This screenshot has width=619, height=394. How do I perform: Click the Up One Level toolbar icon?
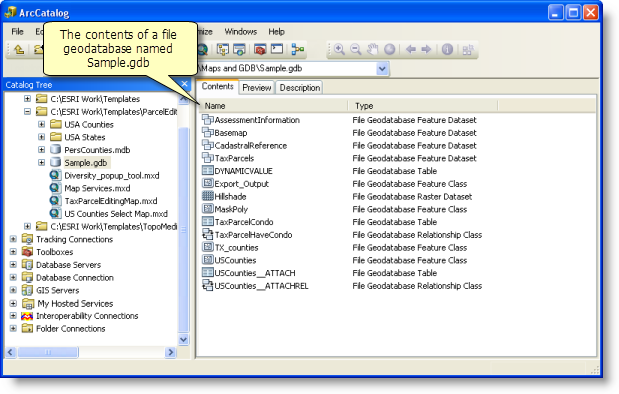[x=19, y=49]
